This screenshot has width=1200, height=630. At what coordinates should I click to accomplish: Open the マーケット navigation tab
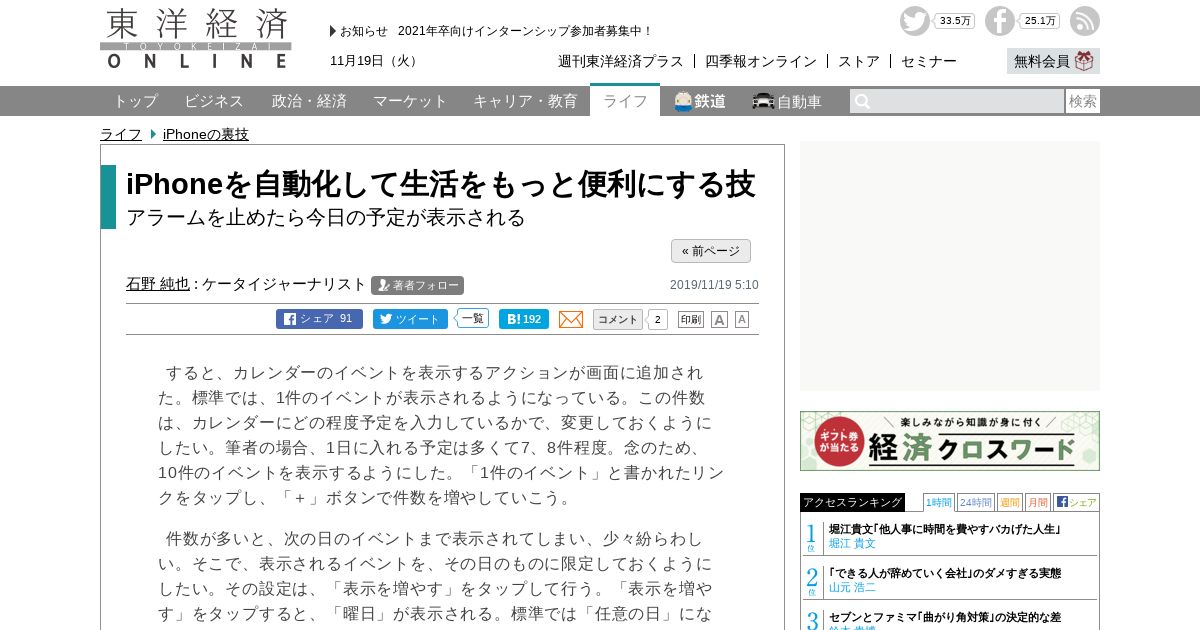click(410, 101)
